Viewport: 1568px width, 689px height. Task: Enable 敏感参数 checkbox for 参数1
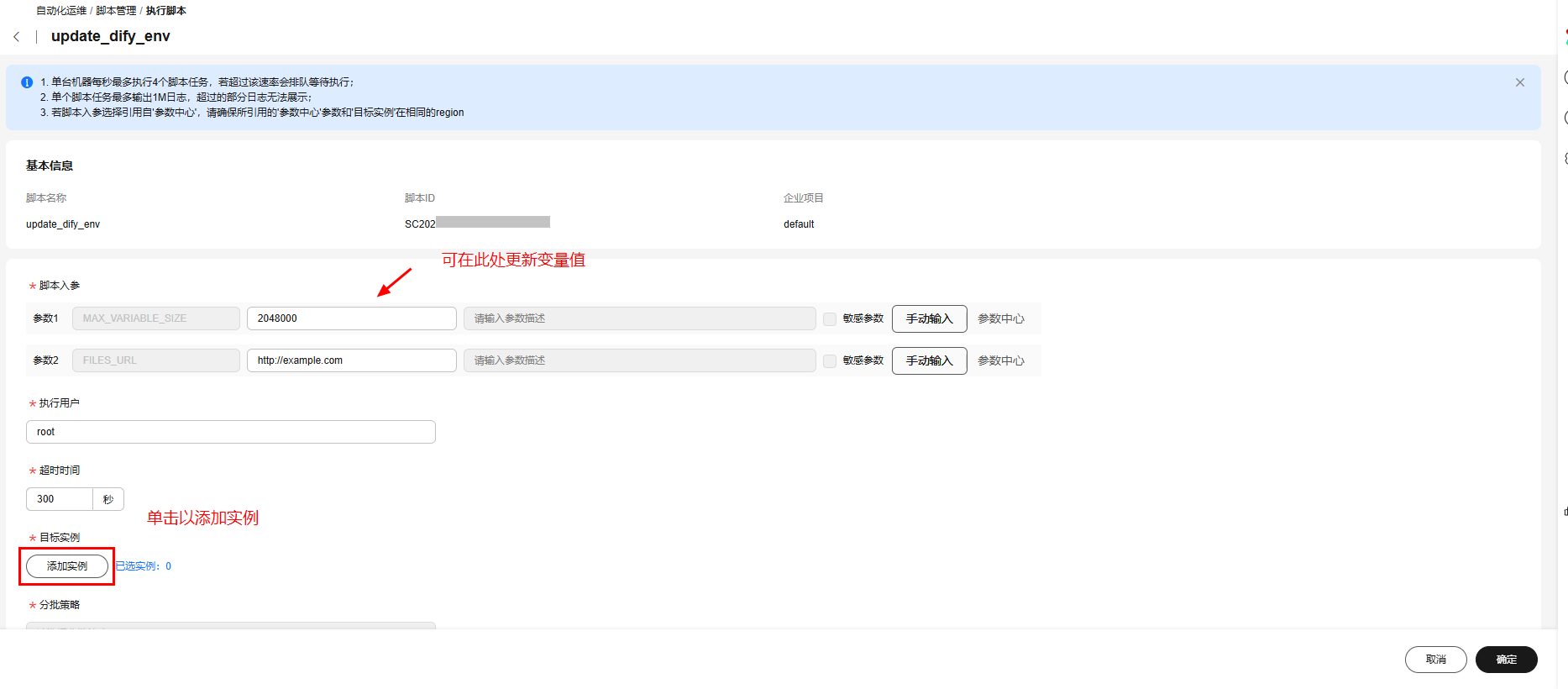[x=830, y=319]
